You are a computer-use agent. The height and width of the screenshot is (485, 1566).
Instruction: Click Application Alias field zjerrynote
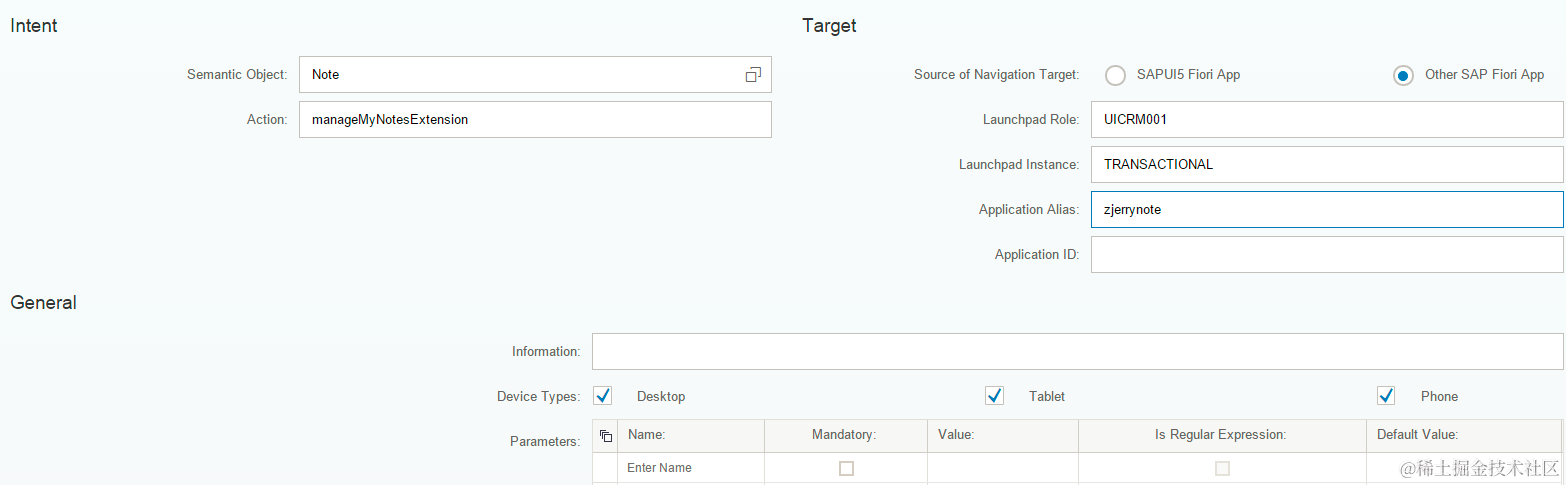tap(1327, 210)
